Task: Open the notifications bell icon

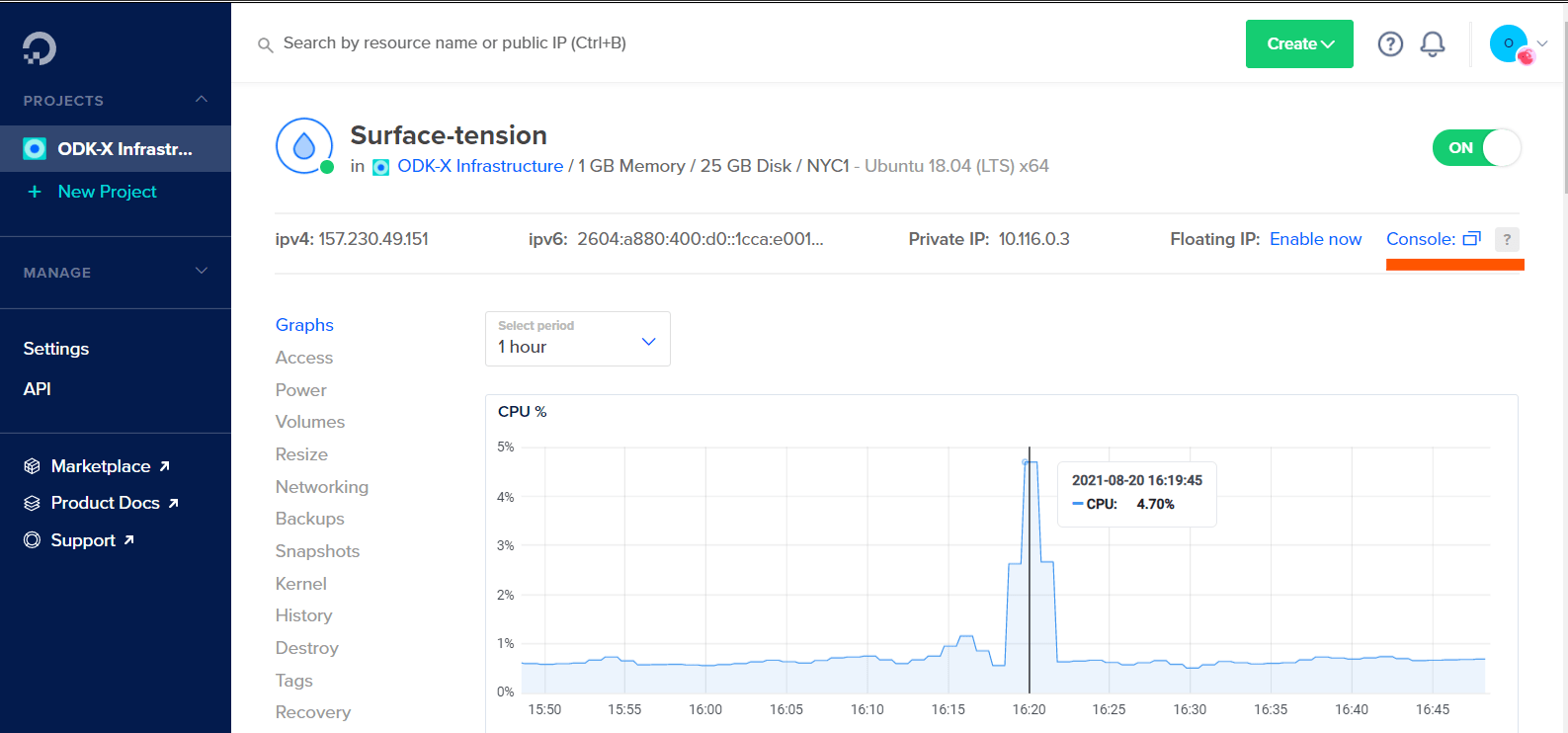Action: click(1433, 43)
